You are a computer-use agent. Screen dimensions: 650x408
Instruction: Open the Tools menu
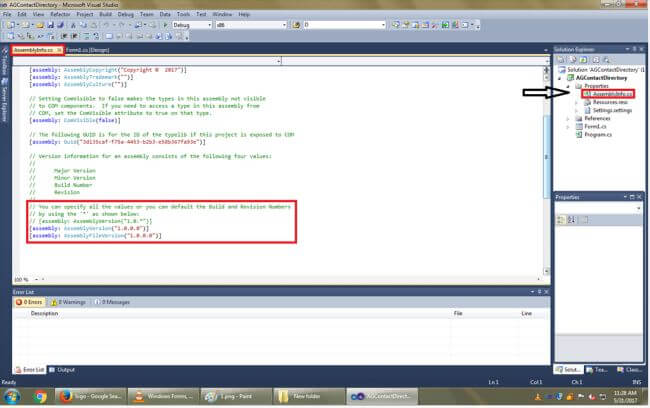[183, 14]
